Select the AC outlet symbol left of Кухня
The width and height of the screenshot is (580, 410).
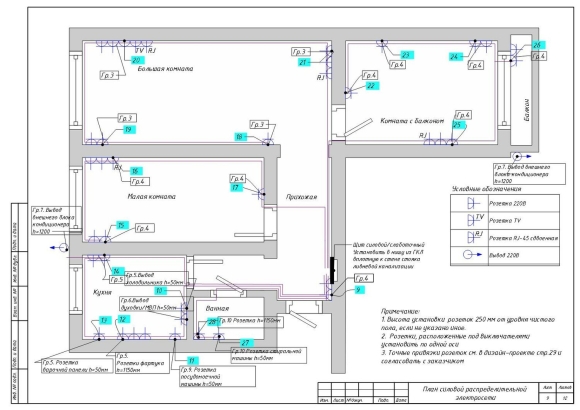pyautogui.click(x=59, y=247)
